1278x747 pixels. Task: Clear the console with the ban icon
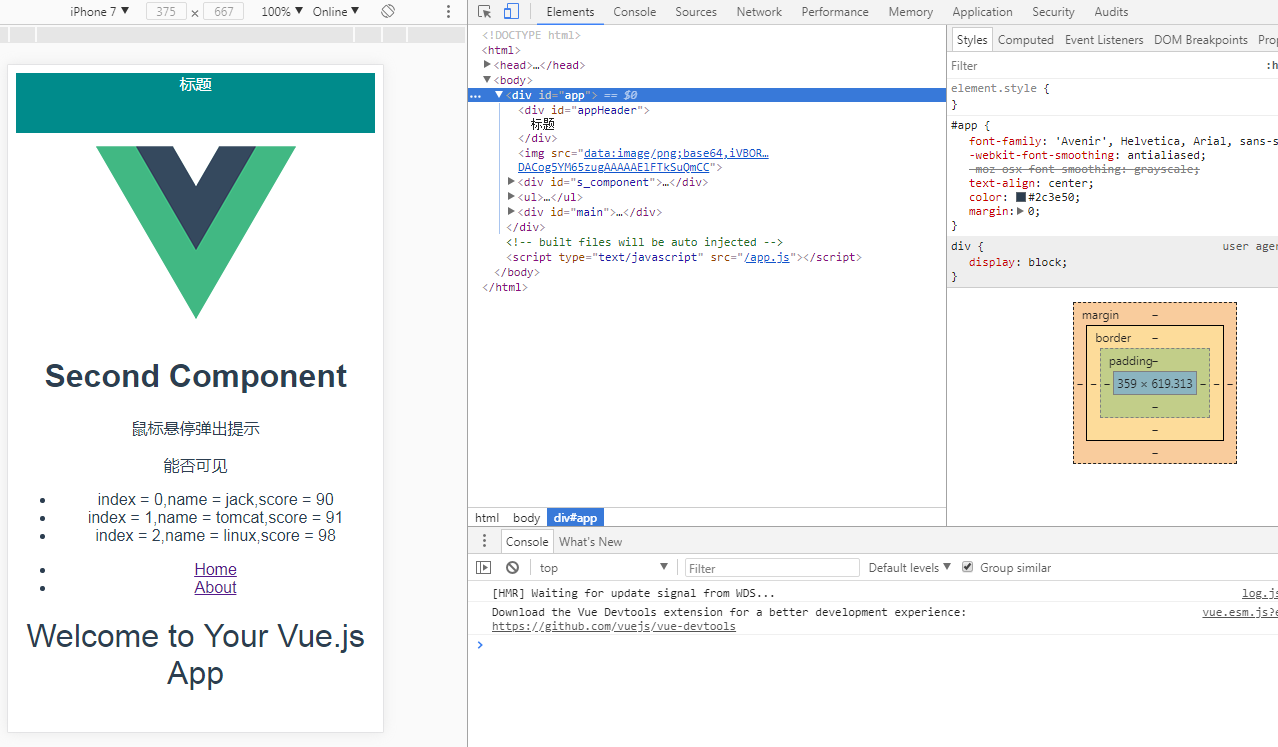click(x=512, y=567)
